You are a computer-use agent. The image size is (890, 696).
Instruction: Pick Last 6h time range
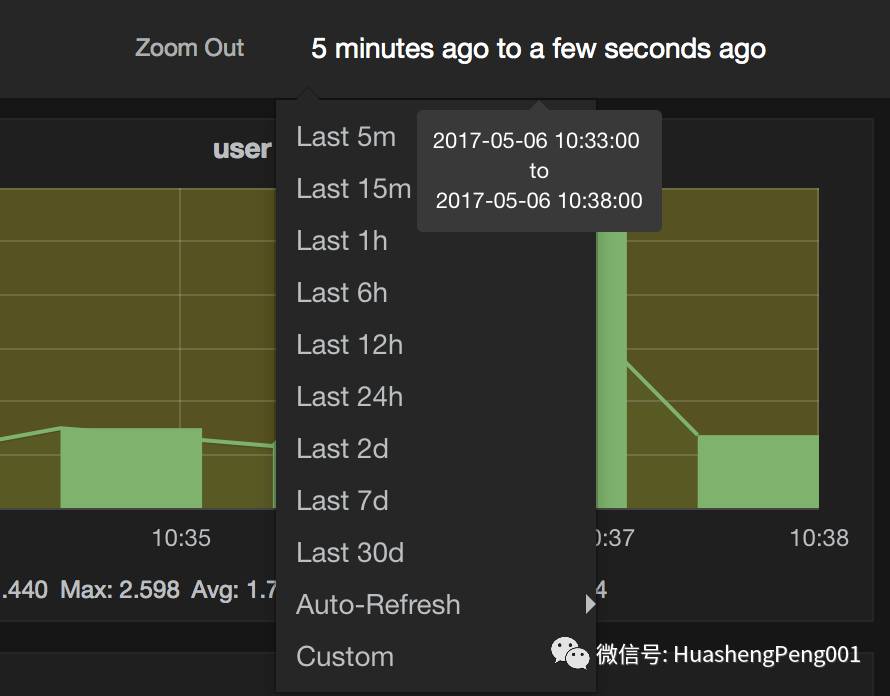[x=341, y=293]
